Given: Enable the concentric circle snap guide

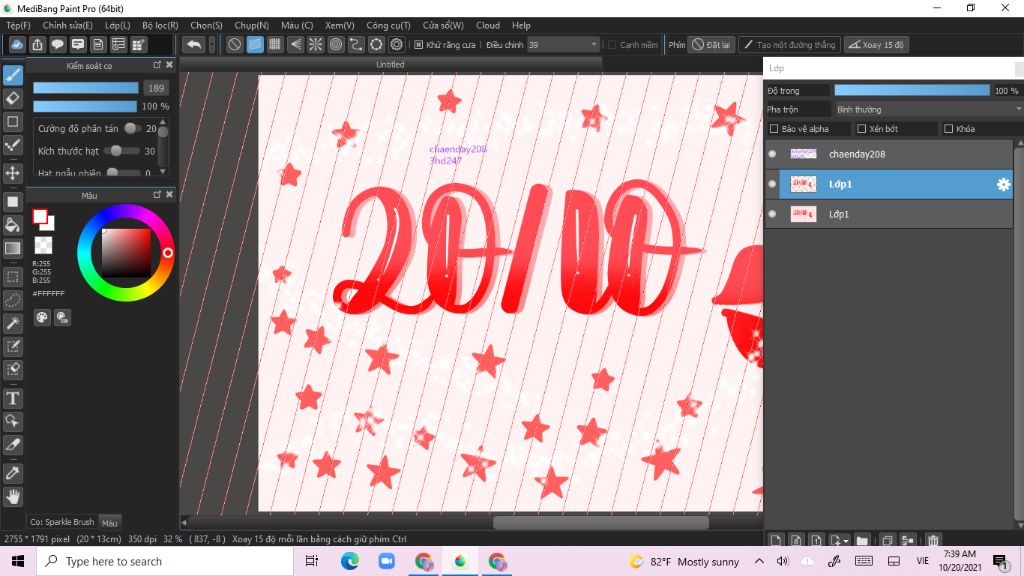Looking at the screenshot, I should point(336,44).
